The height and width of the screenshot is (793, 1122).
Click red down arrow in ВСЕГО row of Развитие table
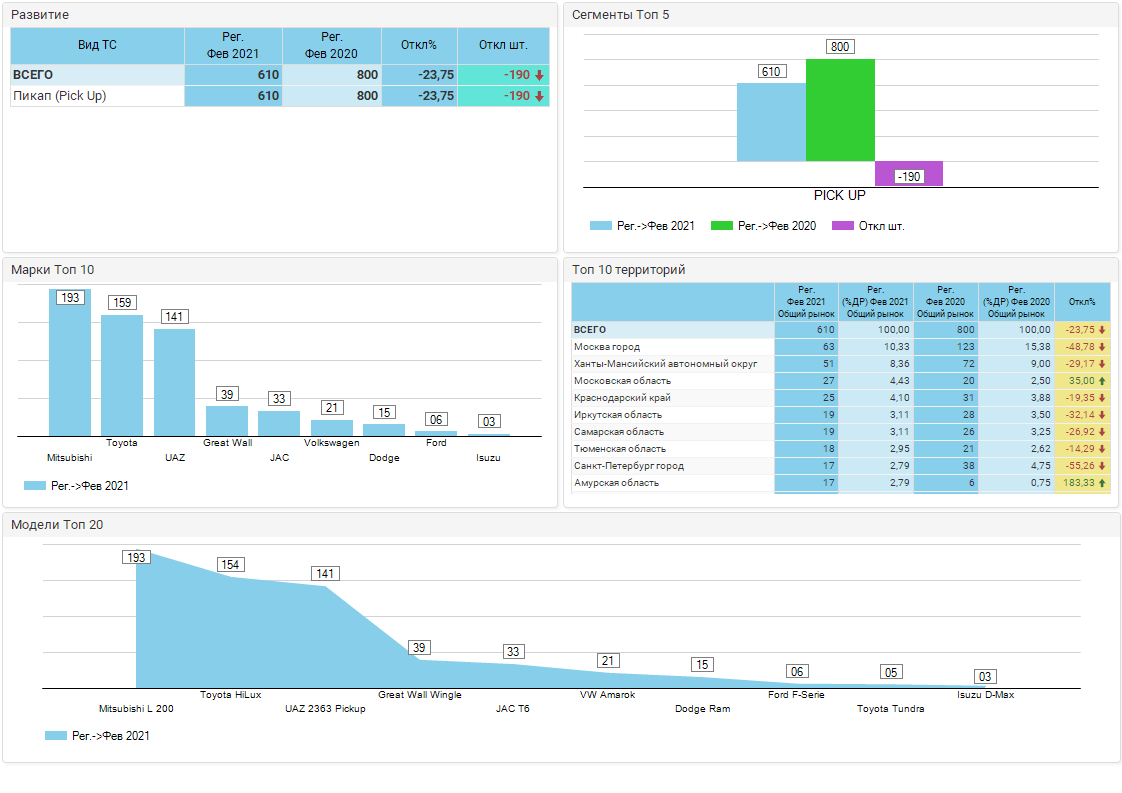(539, 75)
